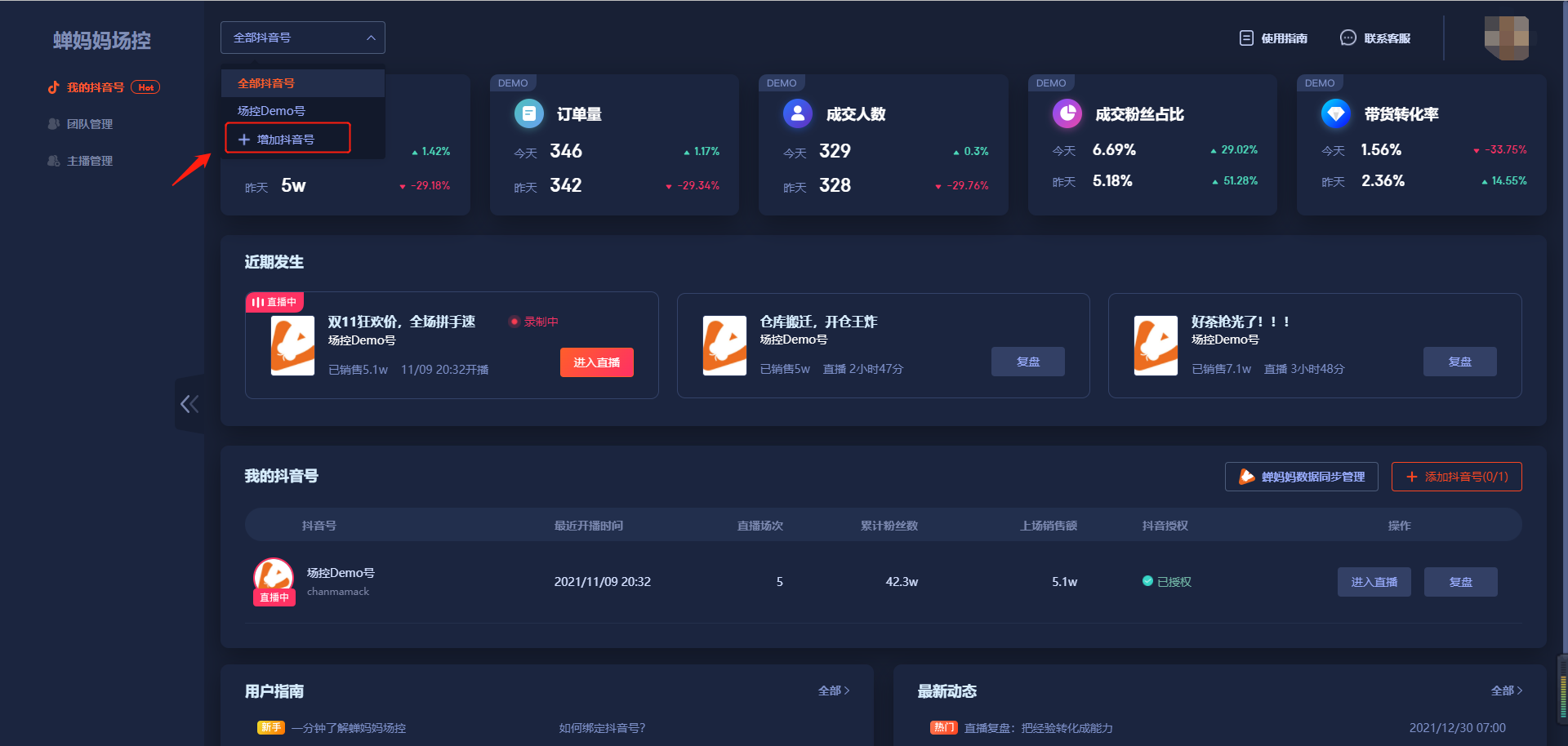Choose 场控Demo号 from the dropdown list

pos(303,111)
